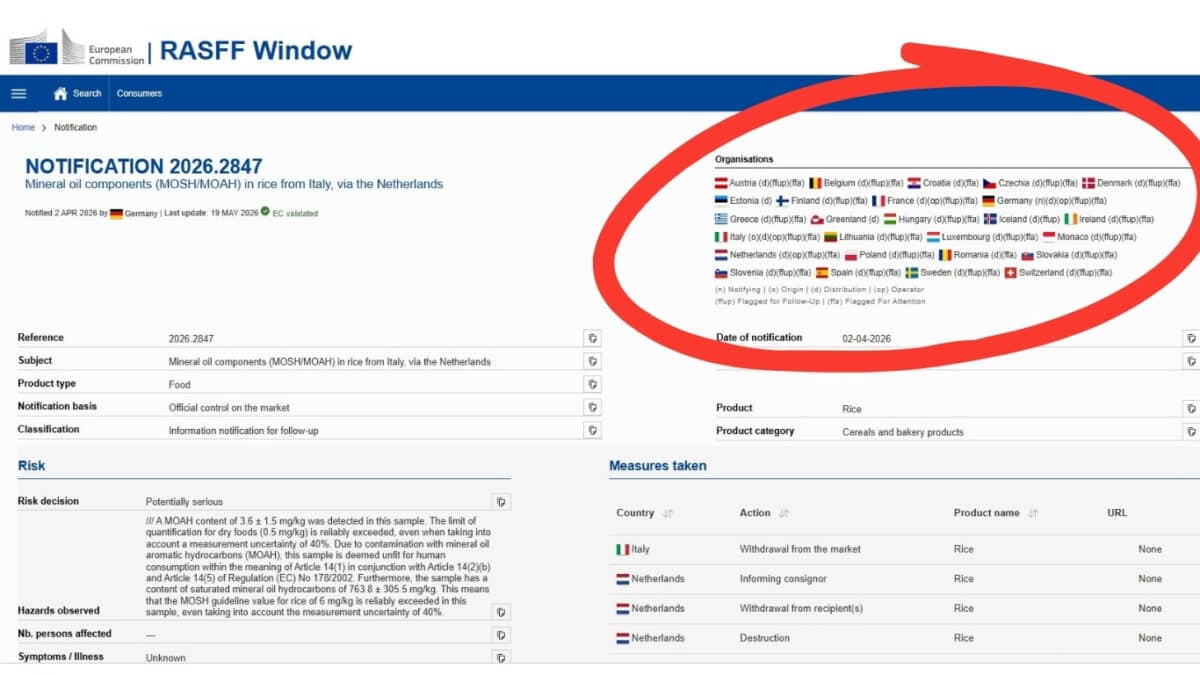Screen dimensions: 1200x675
Task: Click the Austria flag in Organisations
Action: pyautogui.click(x=720, y=183)
